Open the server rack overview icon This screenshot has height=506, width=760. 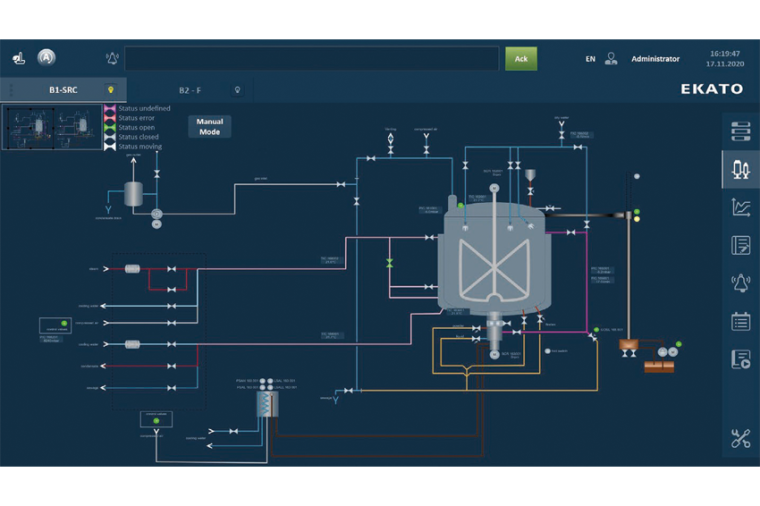(740, 131)
